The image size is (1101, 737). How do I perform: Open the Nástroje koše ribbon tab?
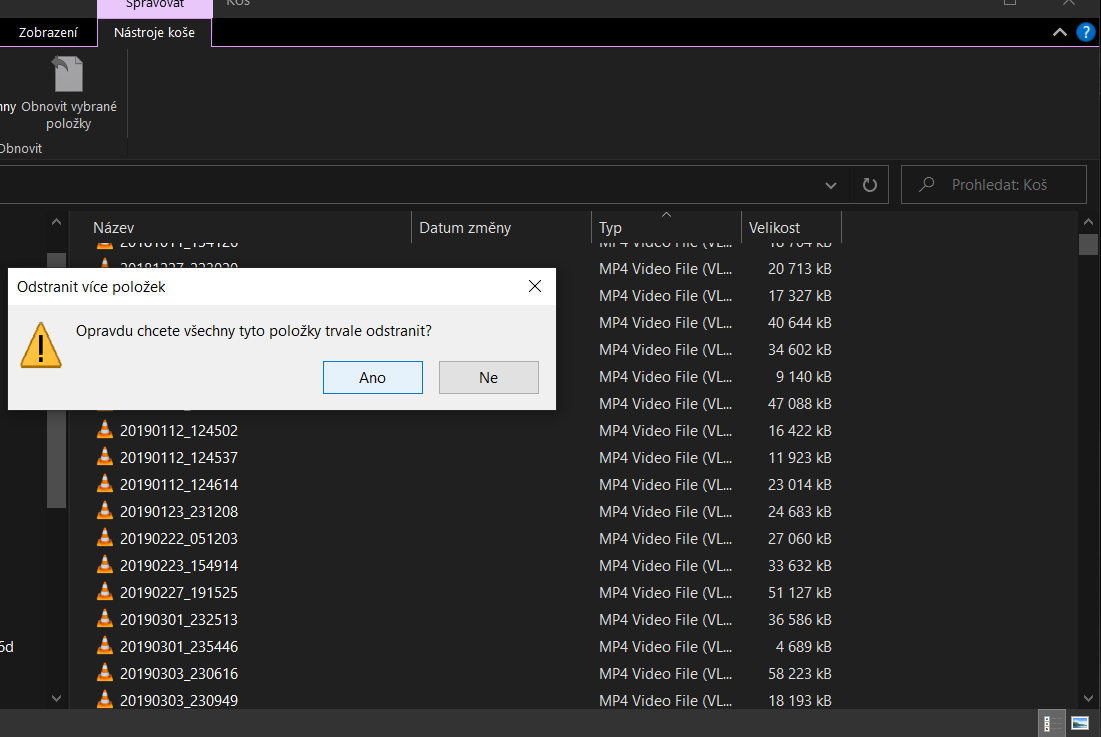[154, 32]
